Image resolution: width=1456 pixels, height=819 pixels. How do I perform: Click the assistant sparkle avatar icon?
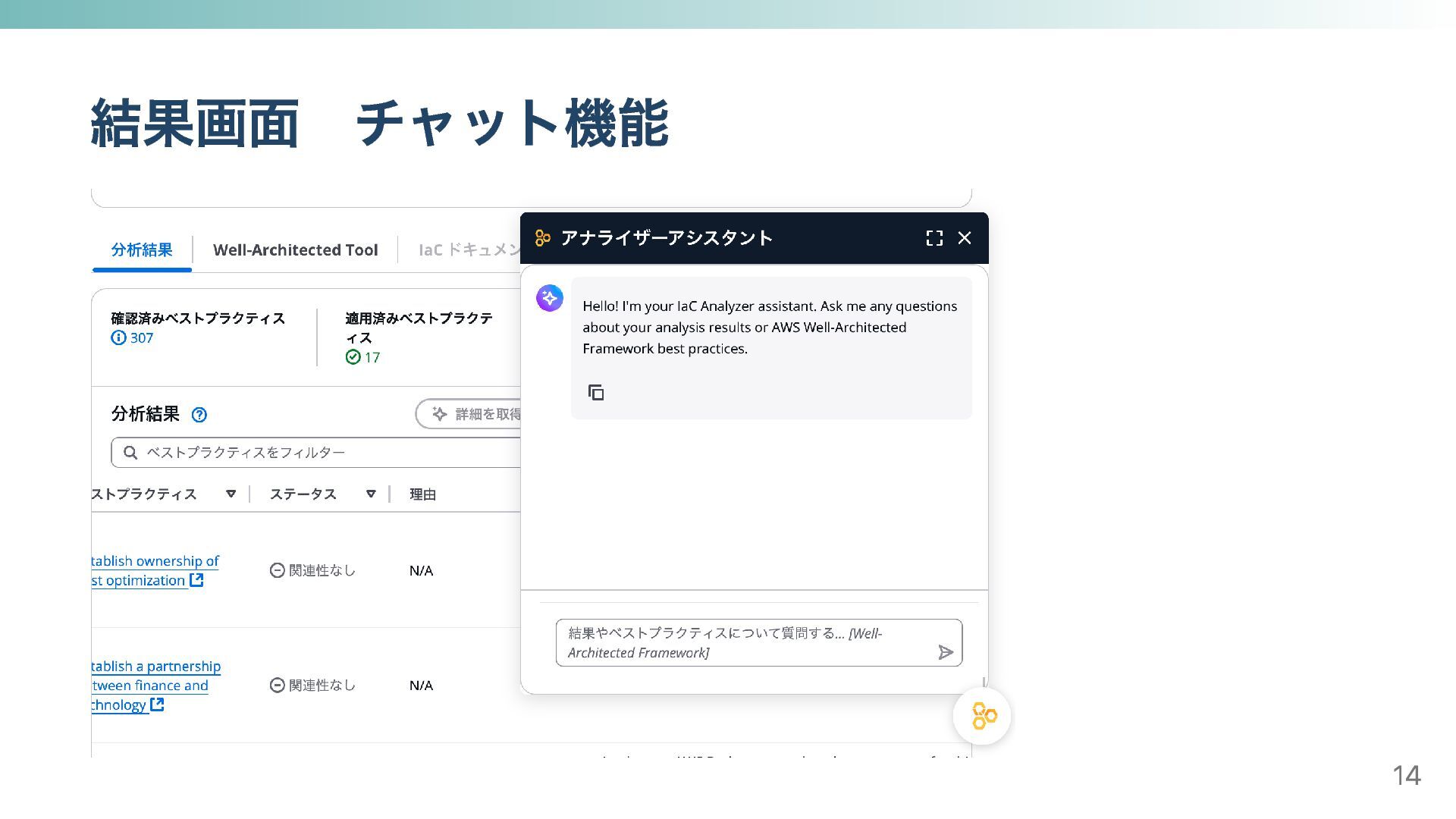click(x=550, y=298)
